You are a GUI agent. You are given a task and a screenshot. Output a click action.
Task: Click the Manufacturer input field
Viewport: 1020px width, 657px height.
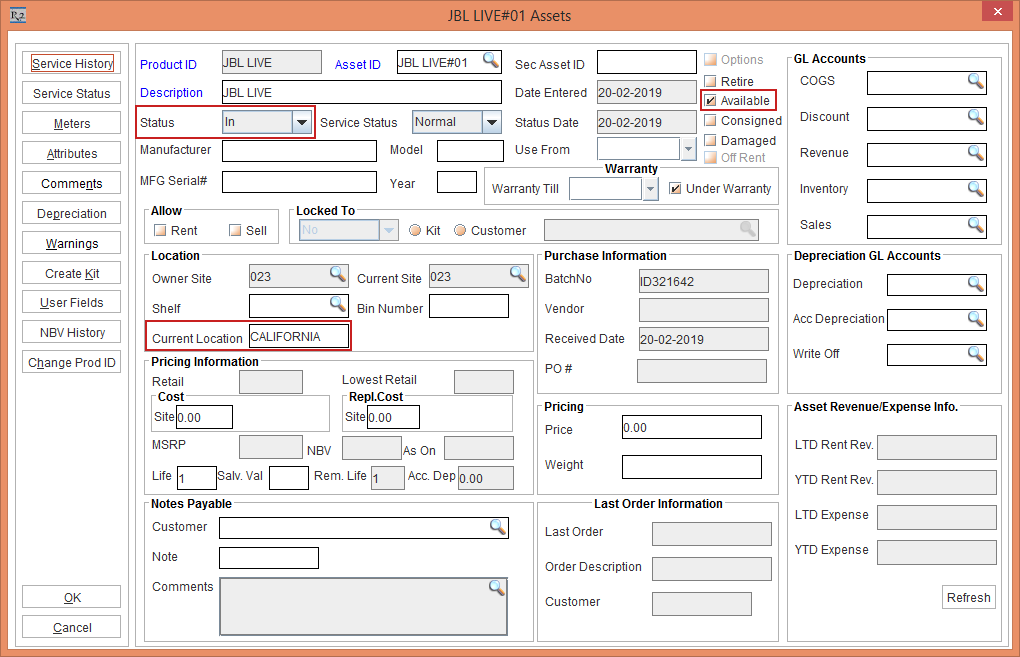pos(299,150)
